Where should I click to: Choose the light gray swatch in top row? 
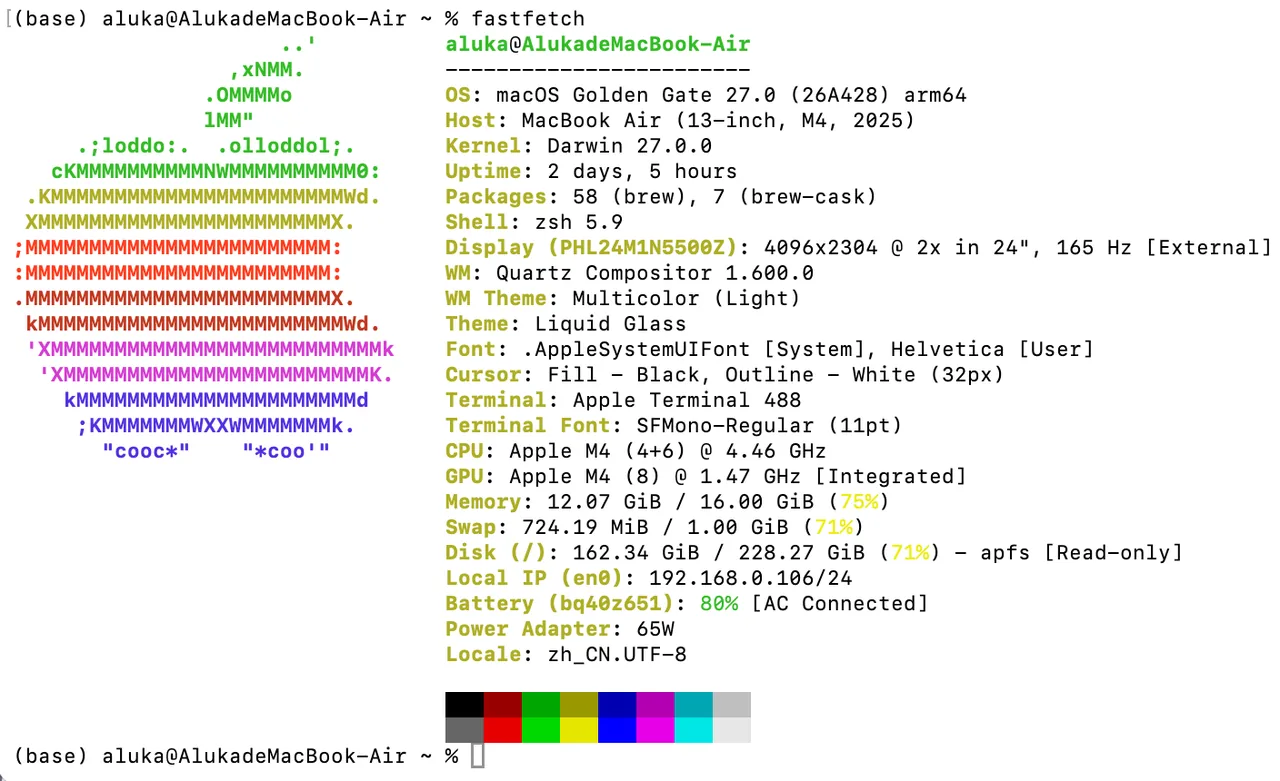[x=731, y=704]
